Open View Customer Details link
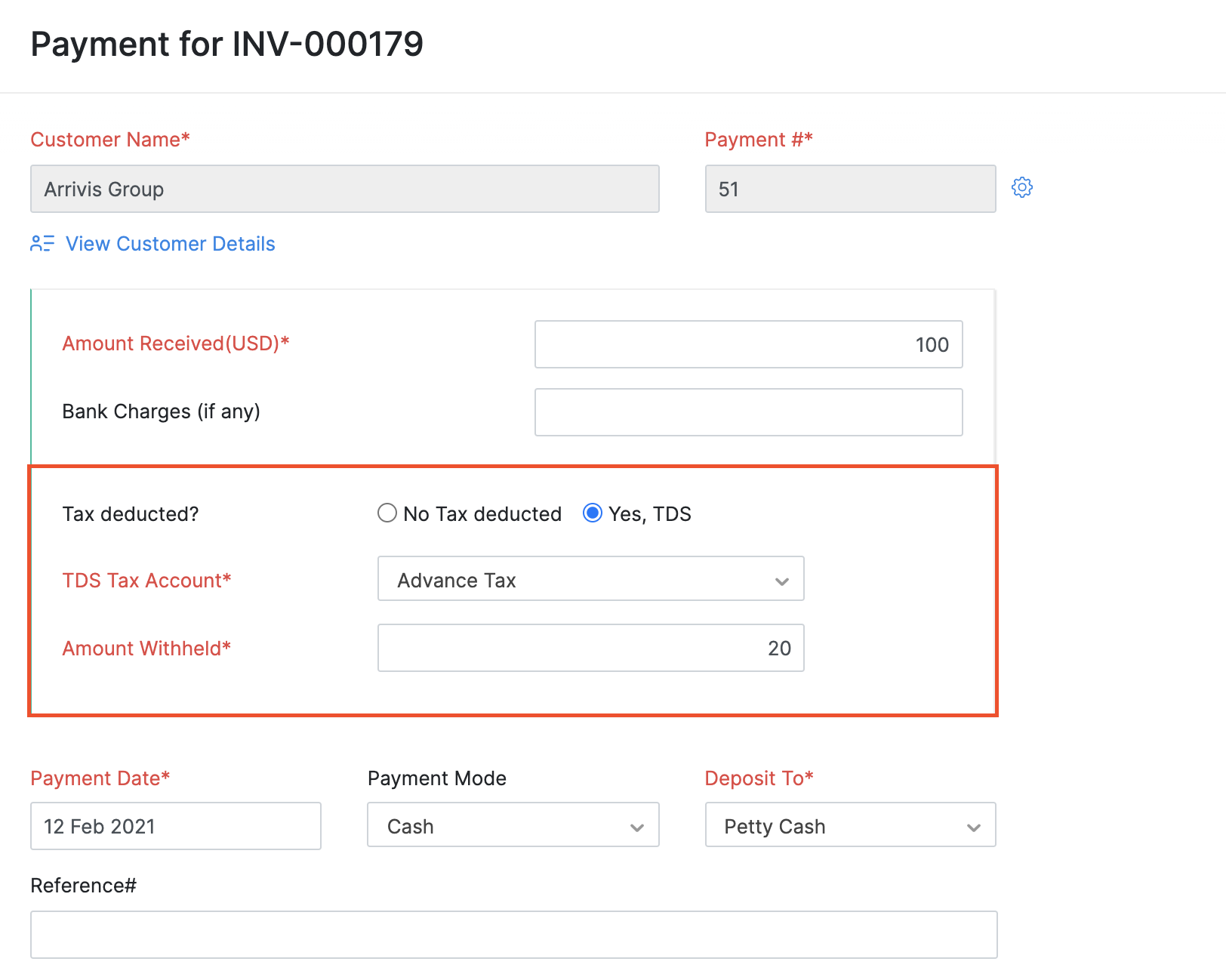This screenshot has width=1226, height=980. [170, 244]
